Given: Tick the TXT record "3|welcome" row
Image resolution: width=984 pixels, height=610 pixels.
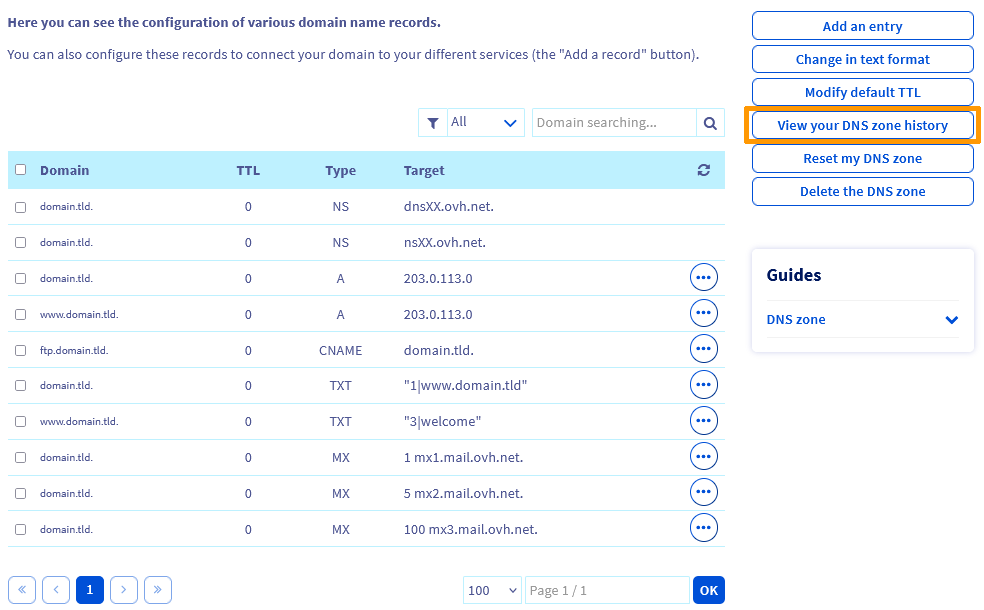Looking at the screenshot, I should click(20, 420).
